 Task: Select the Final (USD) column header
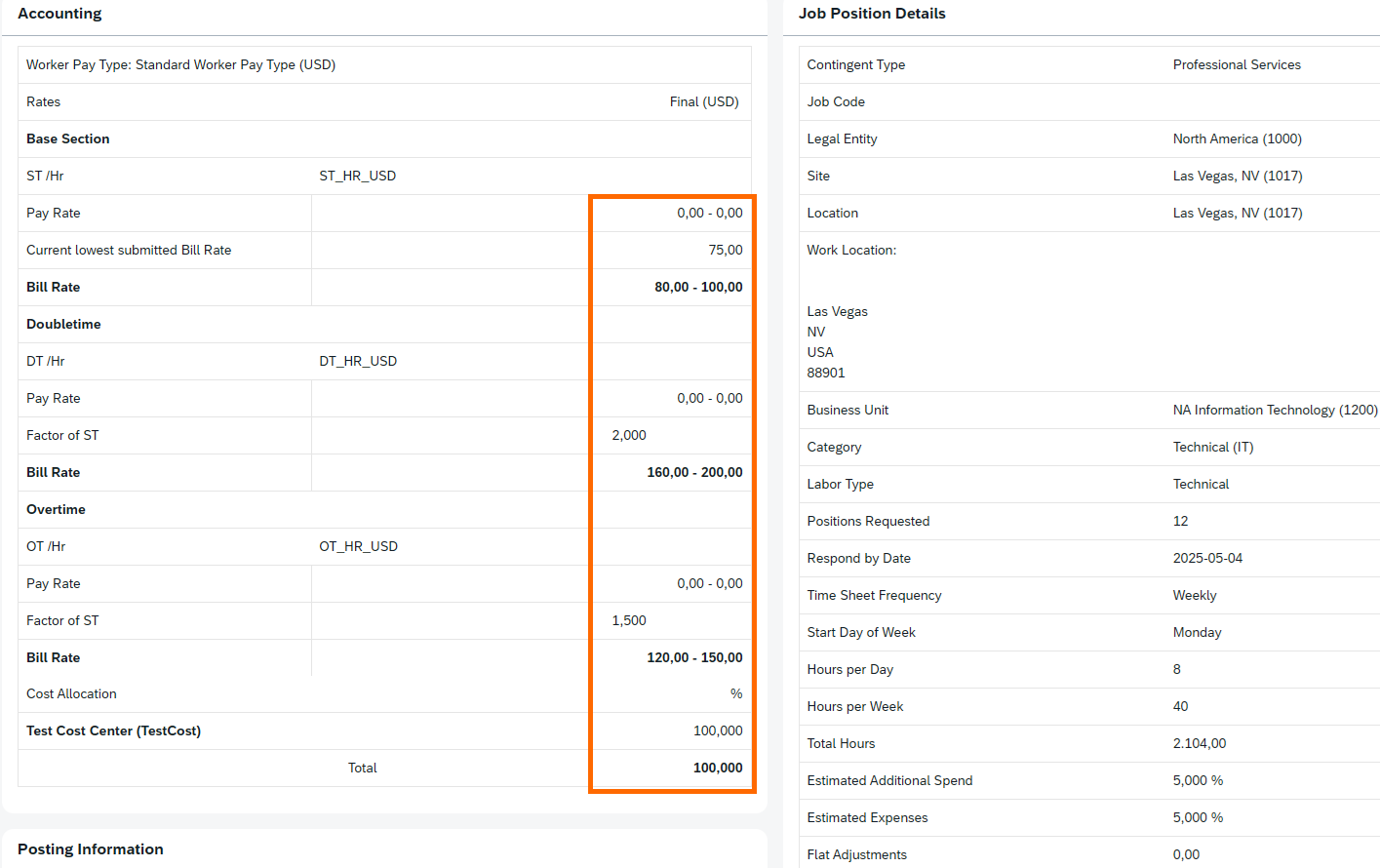704,101
